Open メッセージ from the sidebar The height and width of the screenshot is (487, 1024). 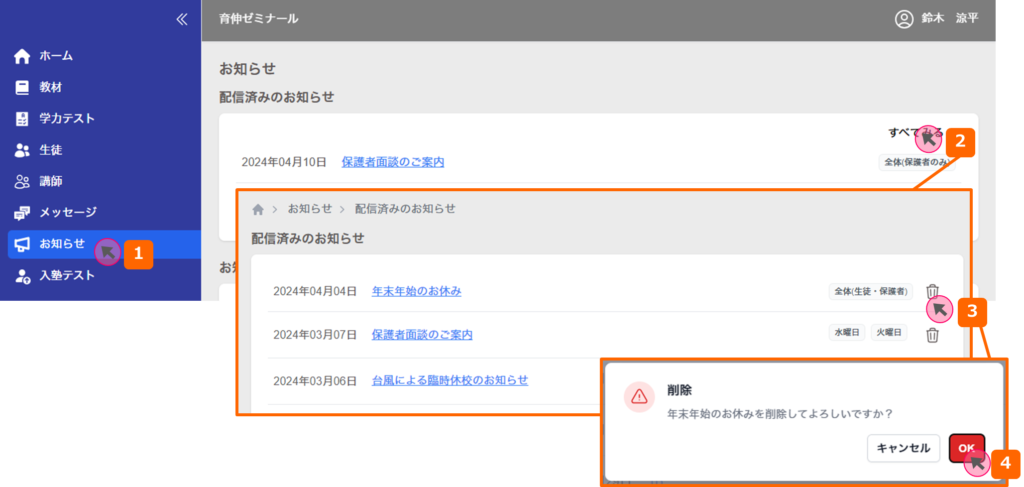[x=67, y=212]
